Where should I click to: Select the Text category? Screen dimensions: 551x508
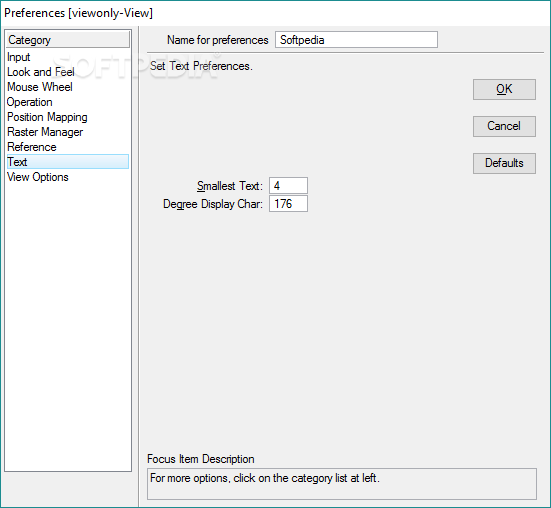[x=67, y=162]
